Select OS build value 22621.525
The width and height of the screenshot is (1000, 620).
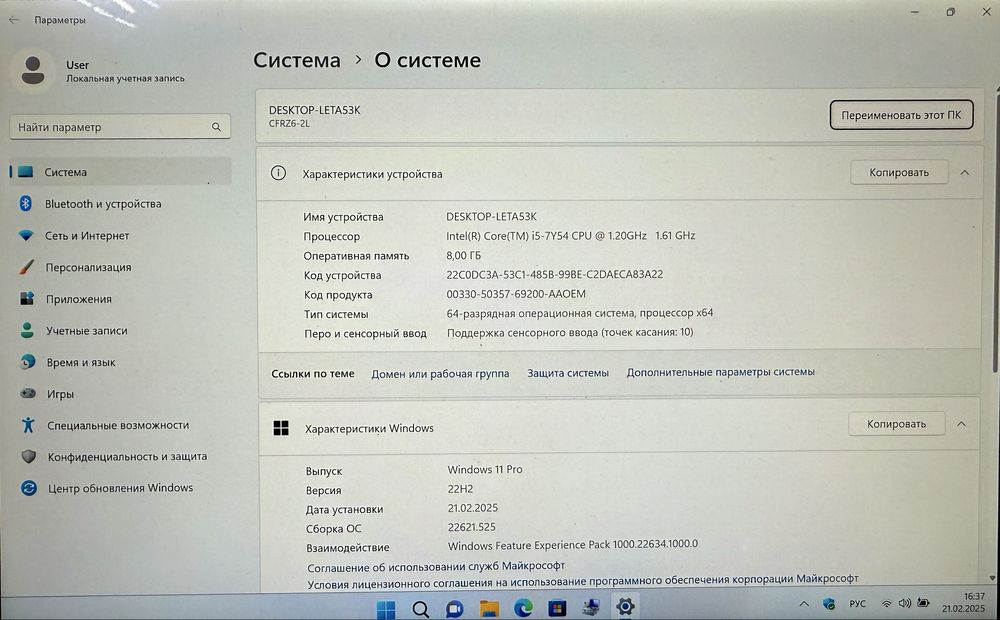pyautogui.click(x=471, y=527)
